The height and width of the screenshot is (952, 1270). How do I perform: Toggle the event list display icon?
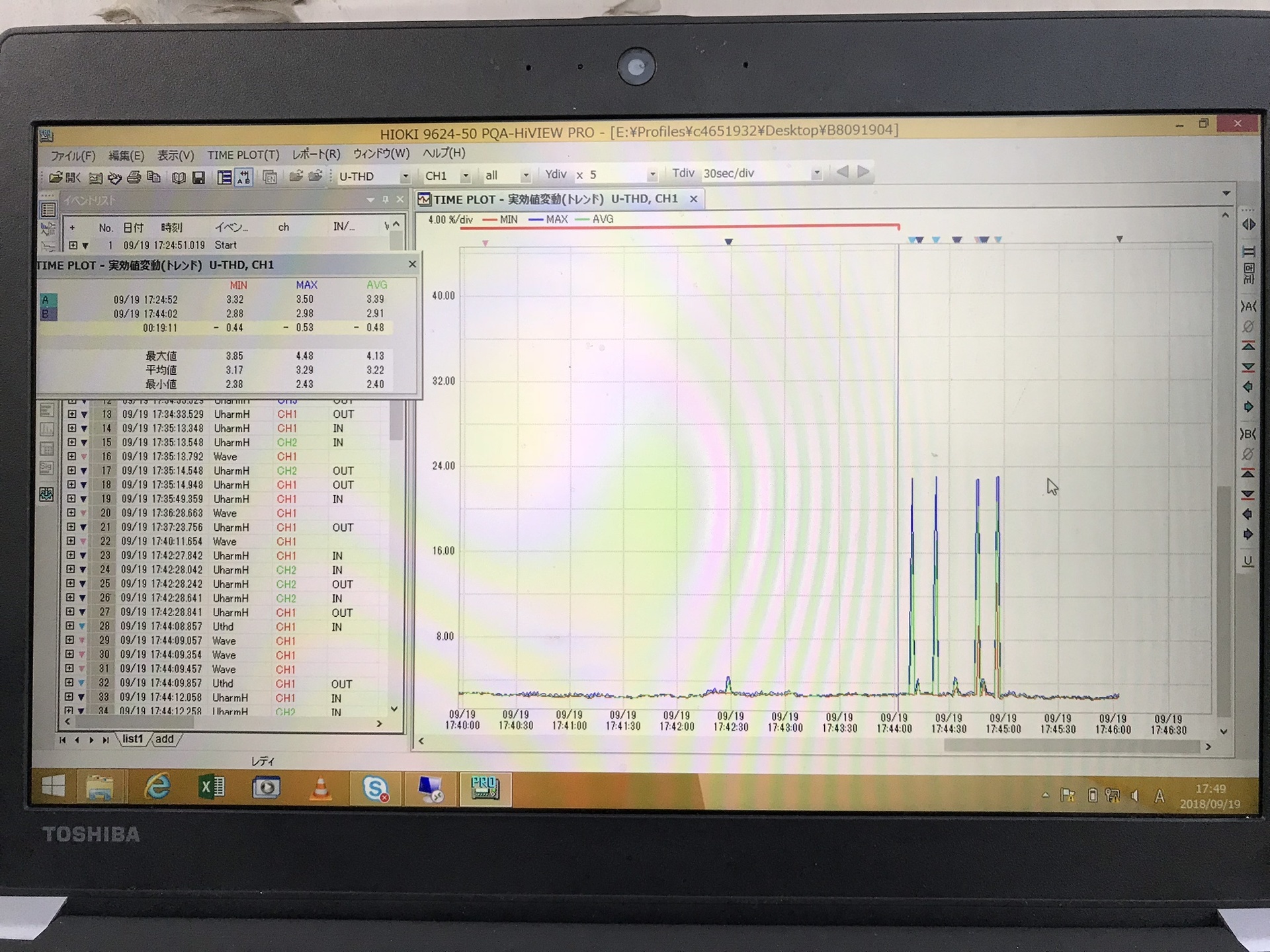click(x=224, y=177)
